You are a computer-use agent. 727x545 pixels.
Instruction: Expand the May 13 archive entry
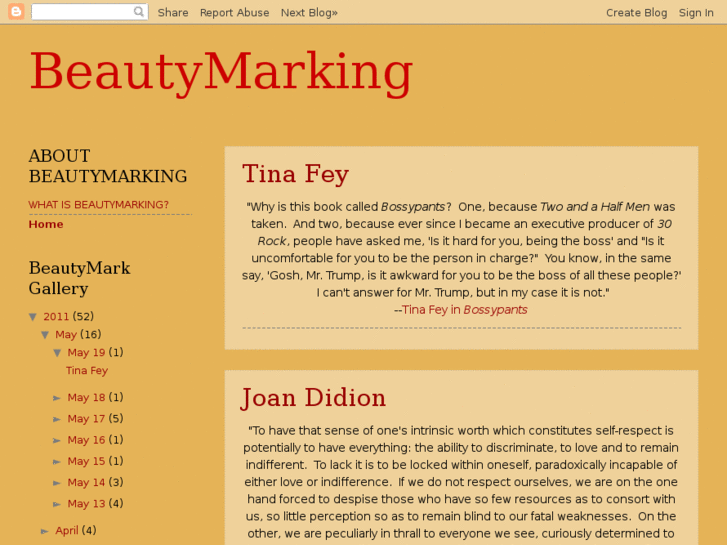click(x=57, y=505)
